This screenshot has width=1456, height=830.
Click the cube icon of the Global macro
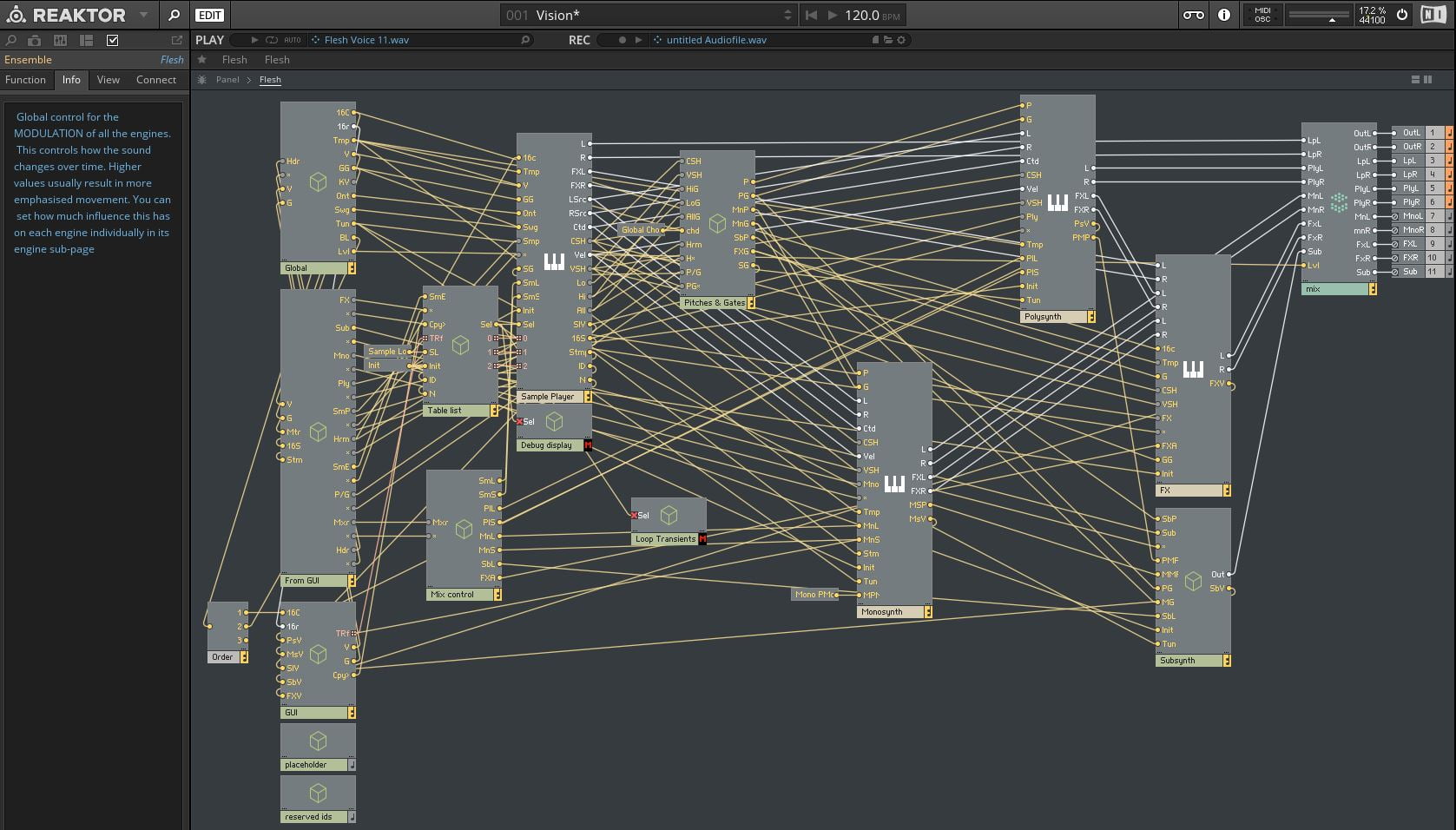[318, 181]
